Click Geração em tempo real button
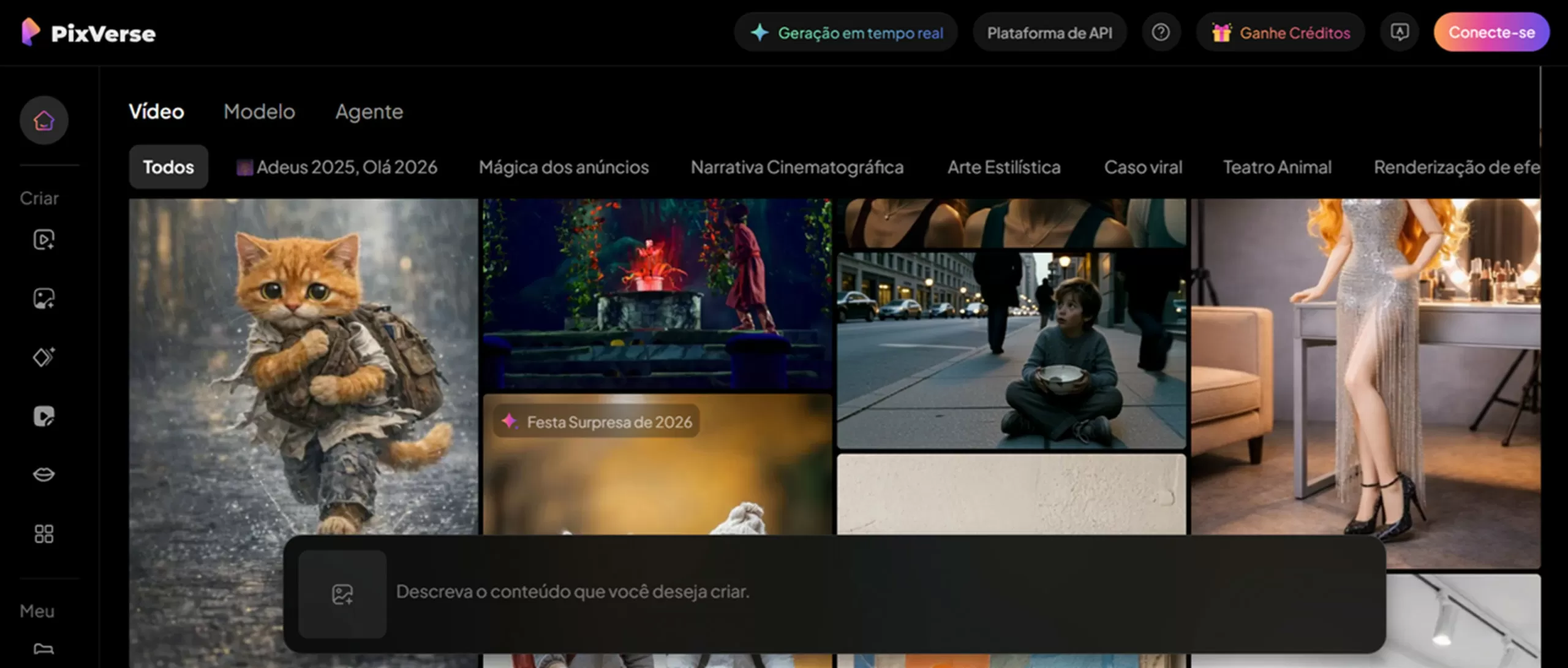The image size is (1568, 668). (x=846, y=32)
